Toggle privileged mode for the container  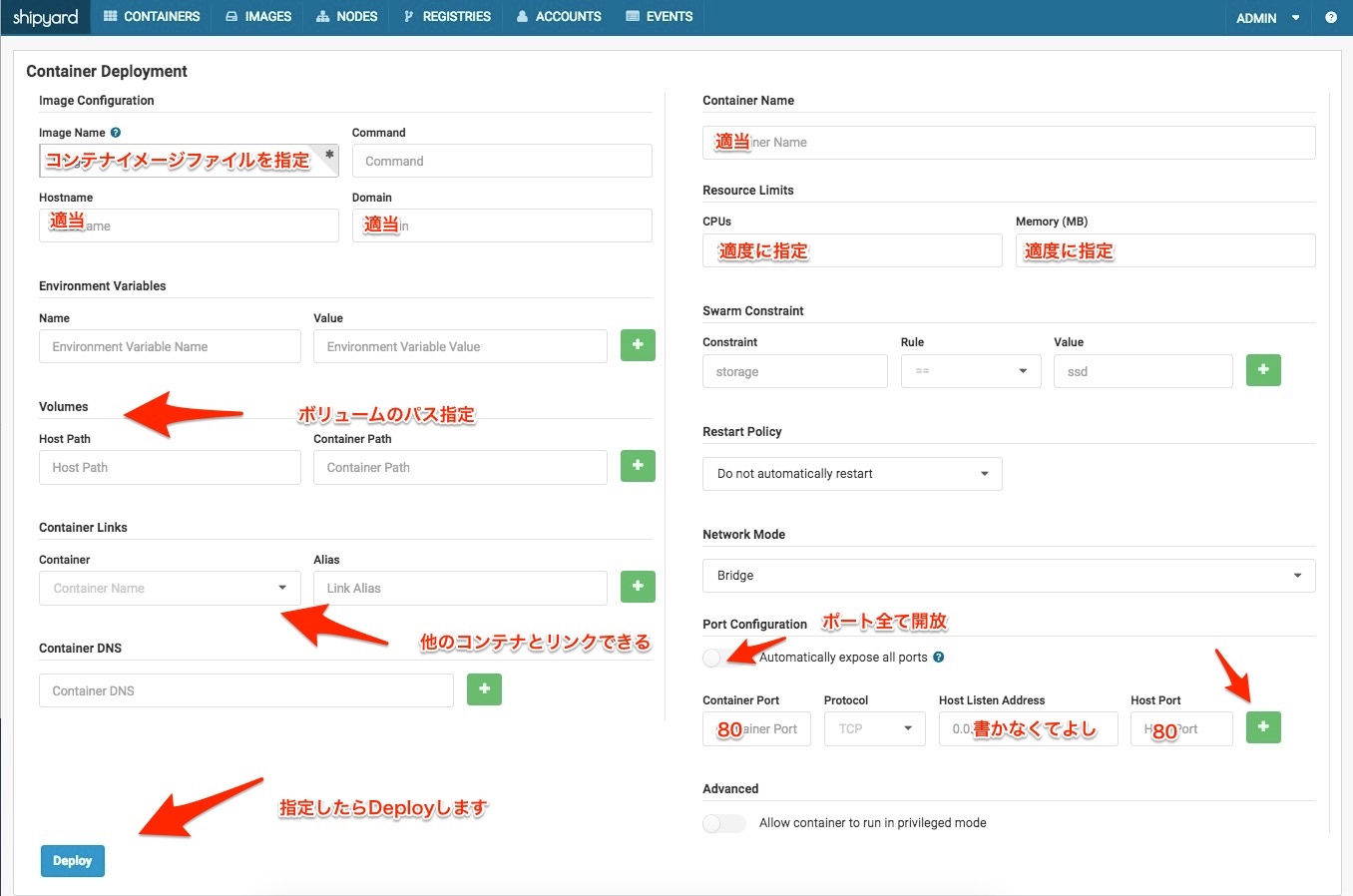click(723, 823)
